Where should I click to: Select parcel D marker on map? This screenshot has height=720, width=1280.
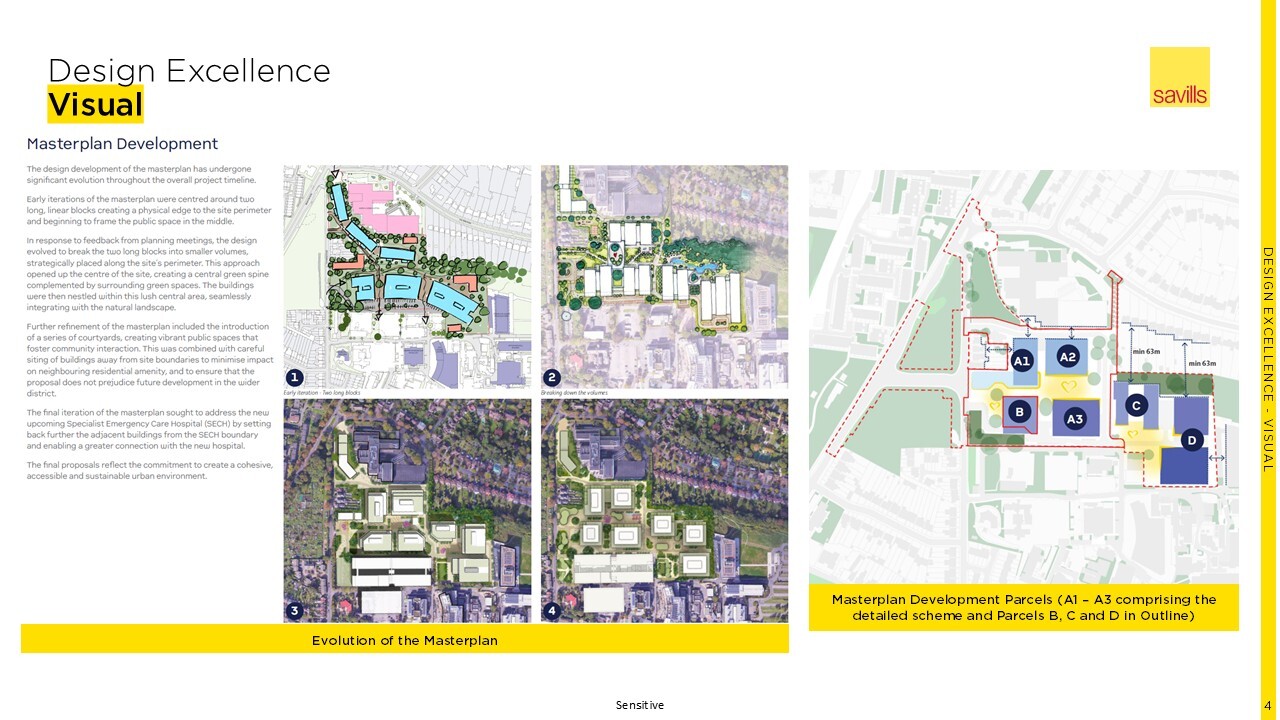pyautogui.click(x=1191, y=440)
